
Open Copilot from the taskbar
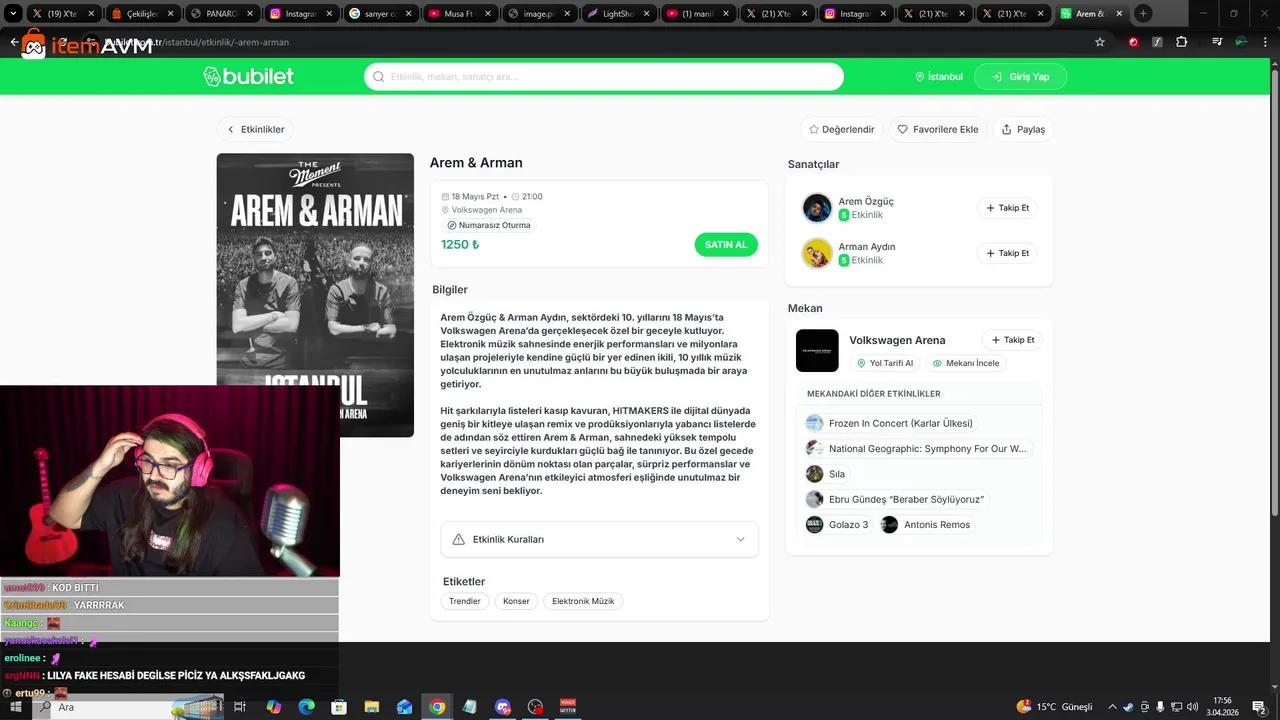[x=273, y=707]
